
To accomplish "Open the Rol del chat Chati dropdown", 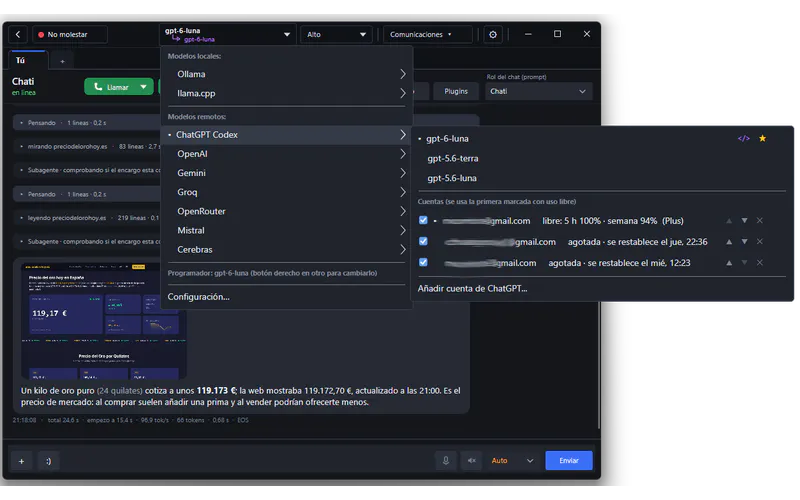I will pos(538,91).
